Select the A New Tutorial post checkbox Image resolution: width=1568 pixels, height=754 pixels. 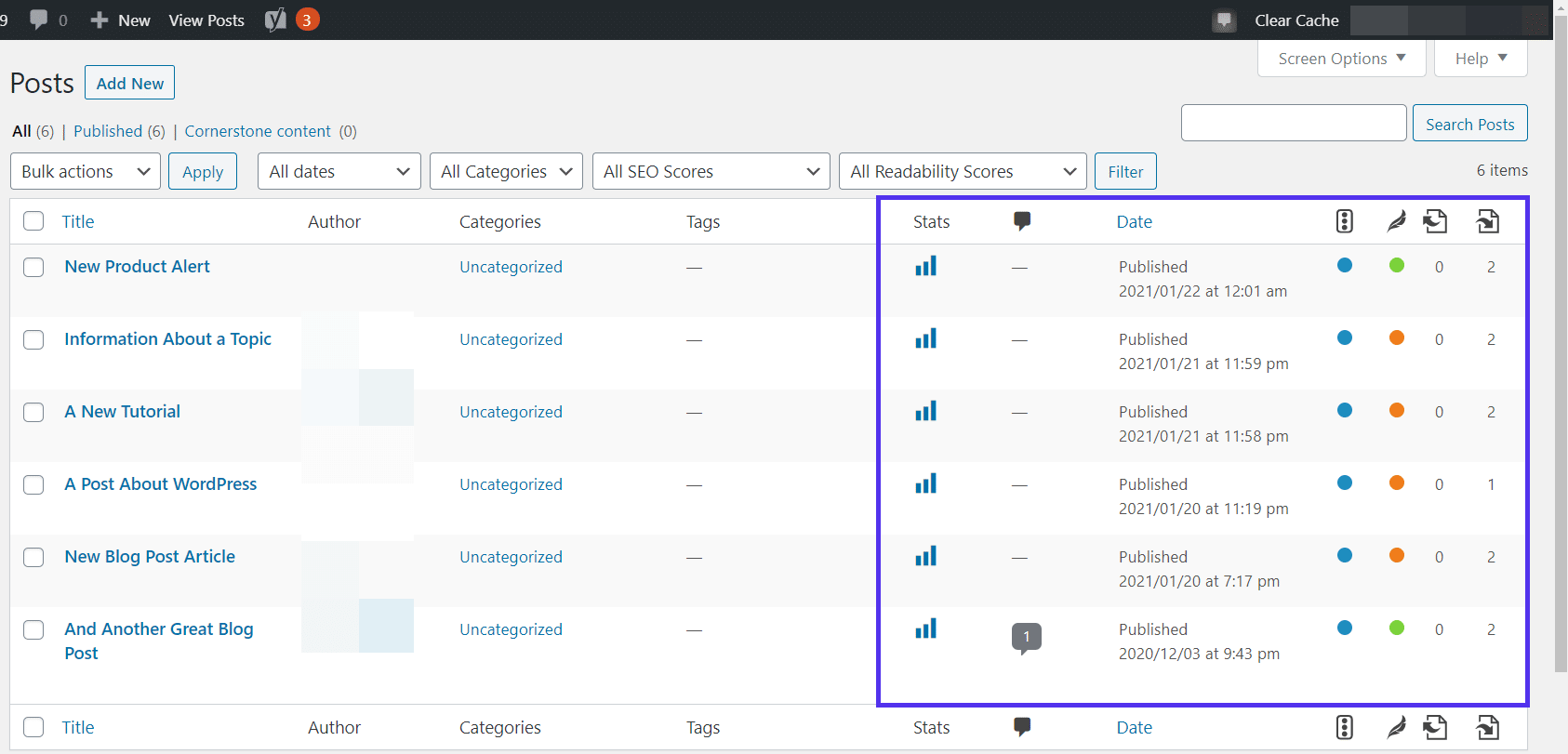(33, 413)
